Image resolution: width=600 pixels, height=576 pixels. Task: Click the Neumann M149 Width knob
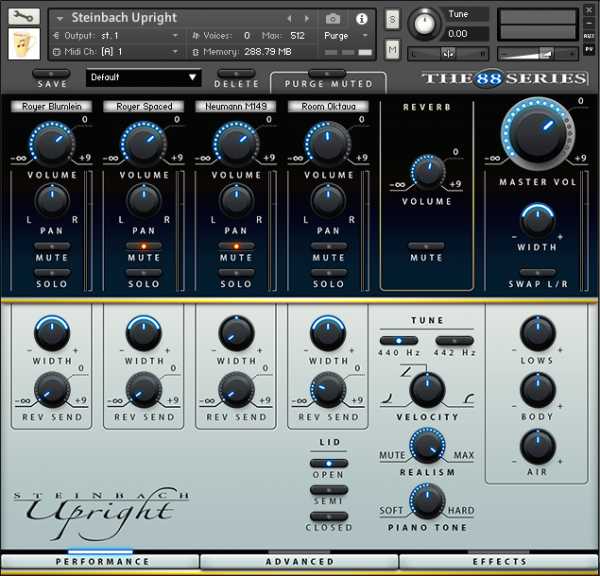[236, 333]
